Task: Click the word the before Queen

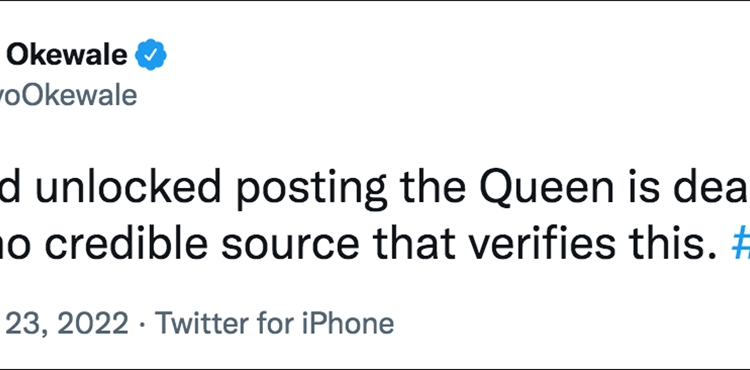Action: point(433,186)
